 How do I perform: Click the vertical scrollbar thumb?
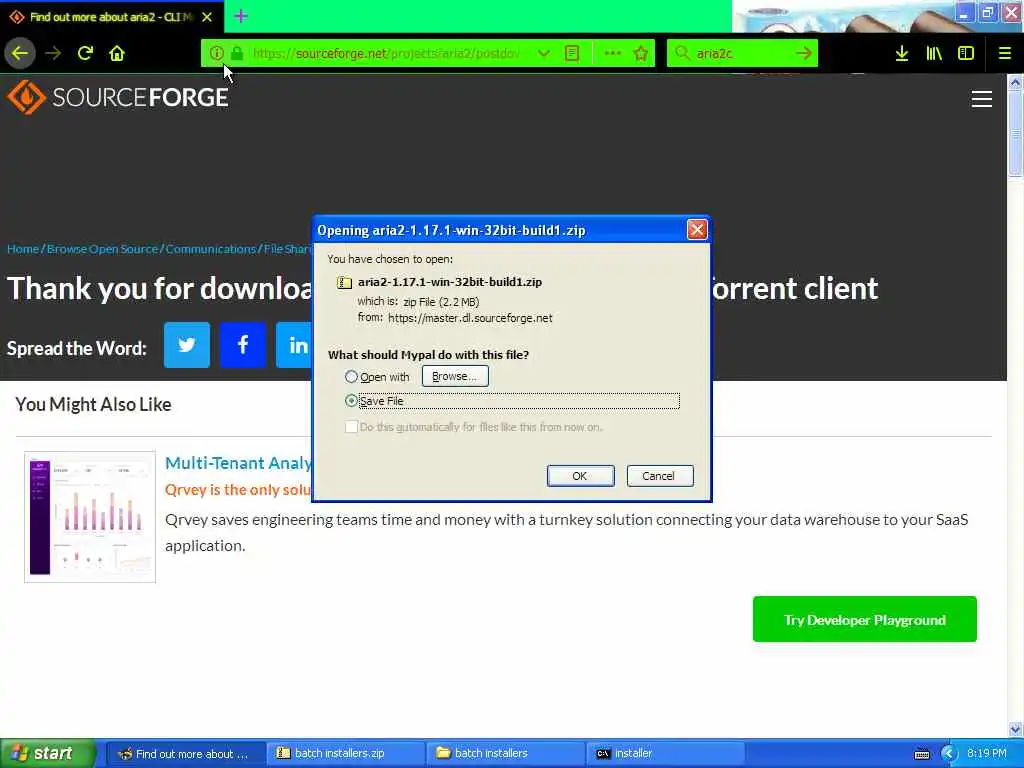click(x=1015, y=134)
